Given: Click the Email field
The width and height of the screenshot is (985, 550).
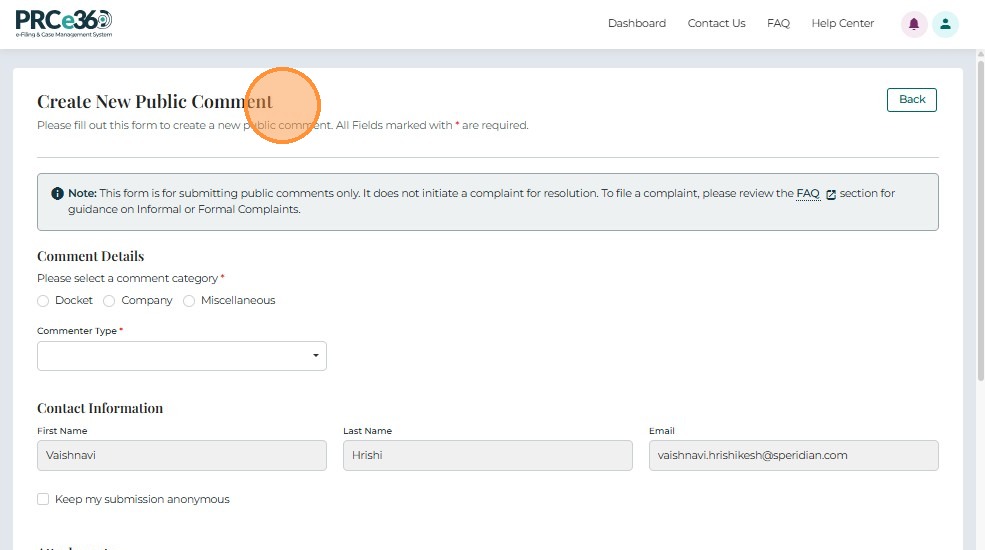Looking at the screenshot, I should [793, 455].
